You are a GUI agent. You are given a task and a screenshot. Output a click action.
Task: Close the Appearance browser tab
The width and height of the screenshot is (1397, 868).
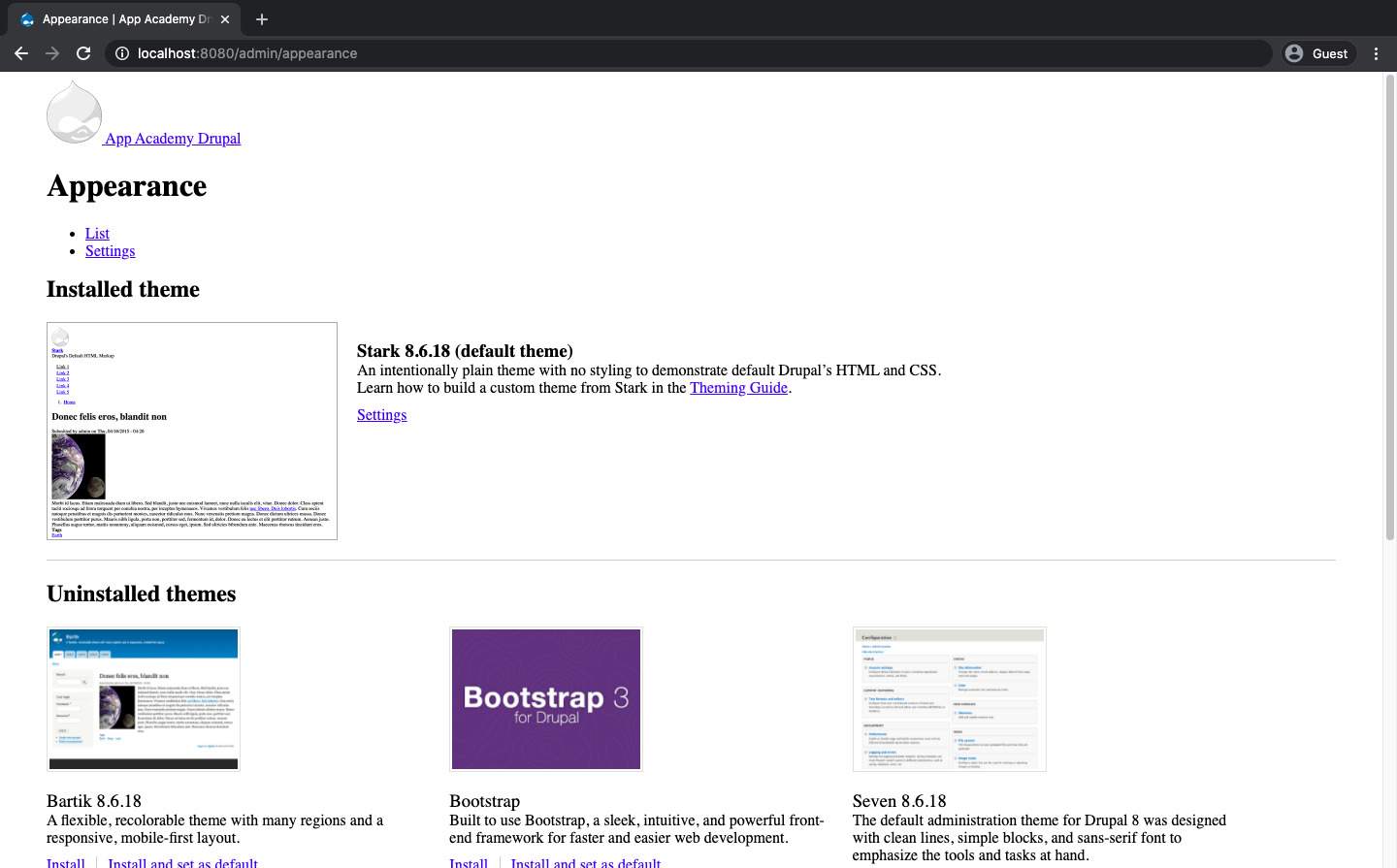click(225, 19)
